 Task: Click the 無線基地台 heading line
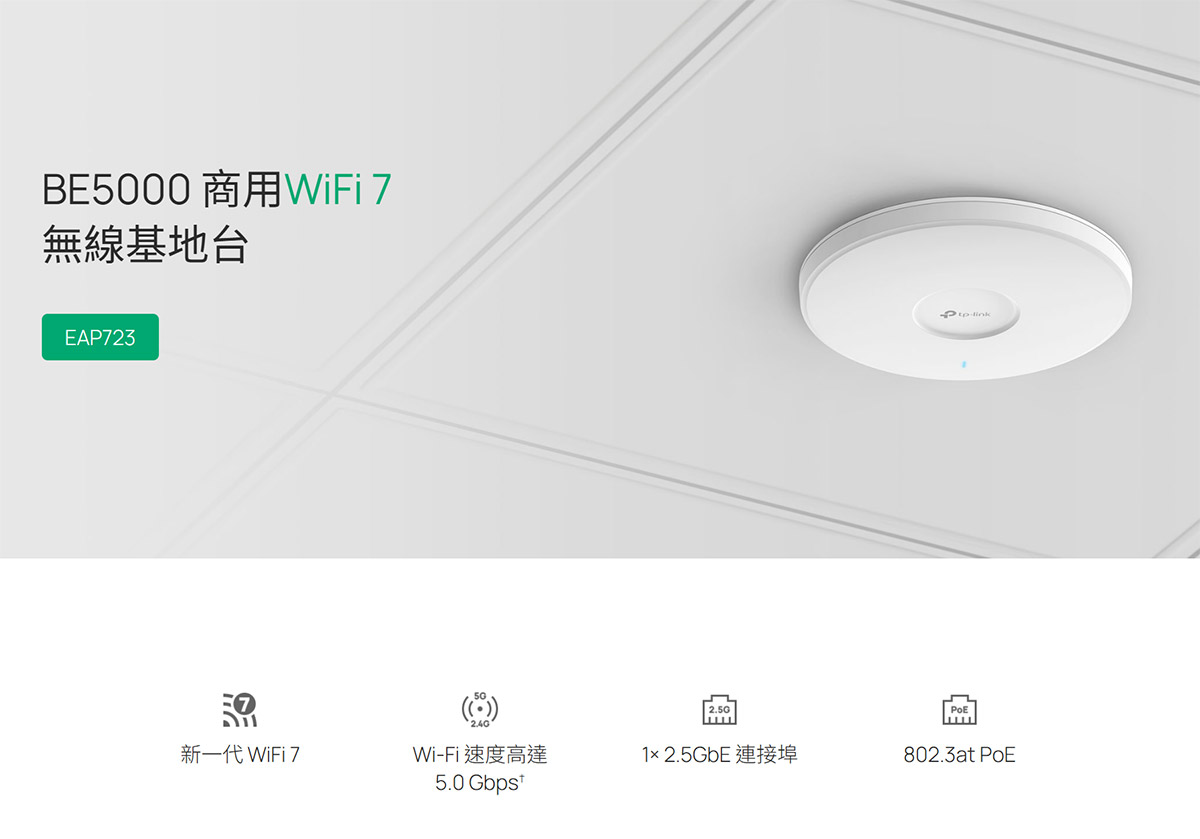click(145, 246)
